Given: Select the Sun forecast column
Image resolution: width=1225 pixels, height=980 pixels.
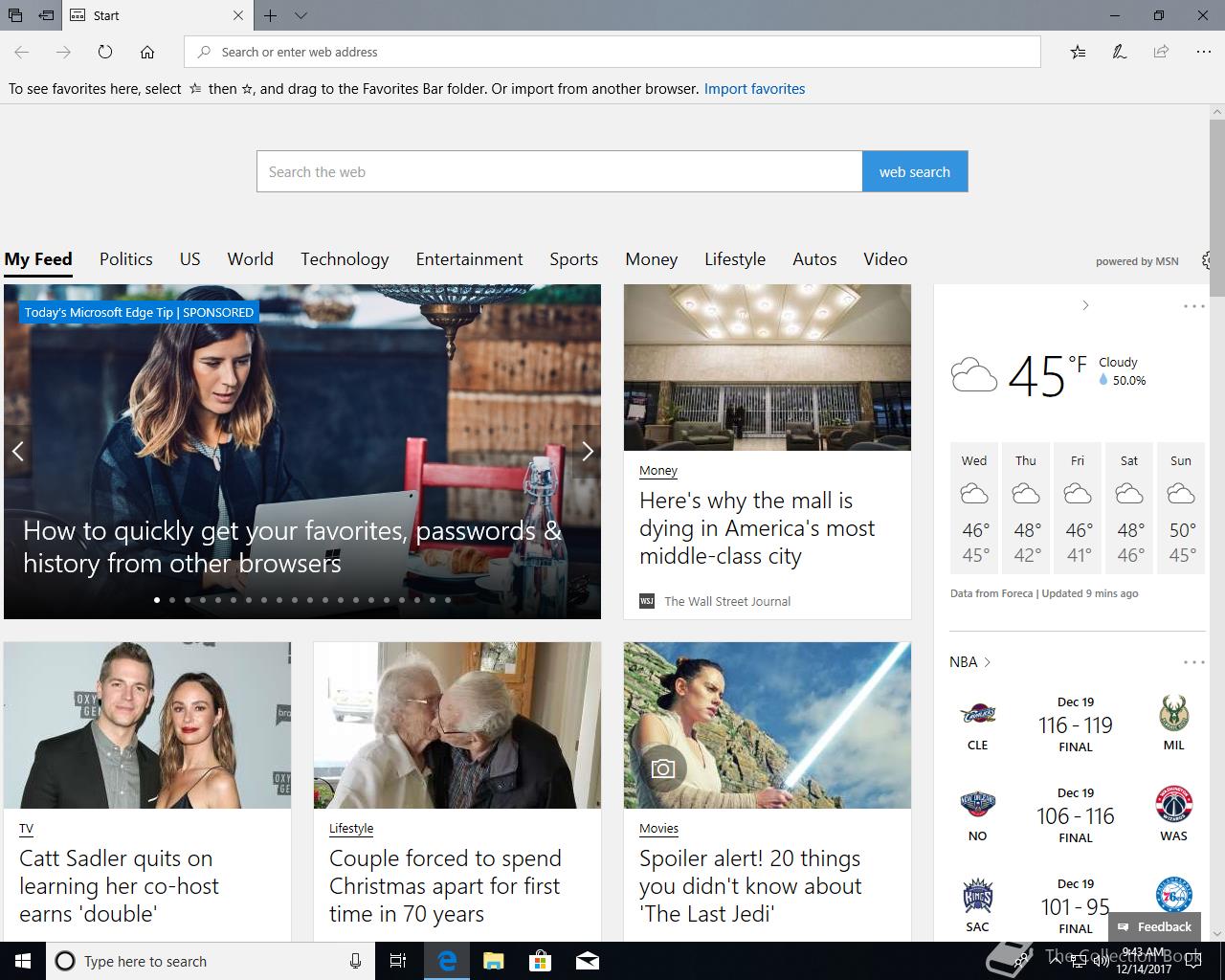Looking at the screenshot, I should (x=1181, y=508).
